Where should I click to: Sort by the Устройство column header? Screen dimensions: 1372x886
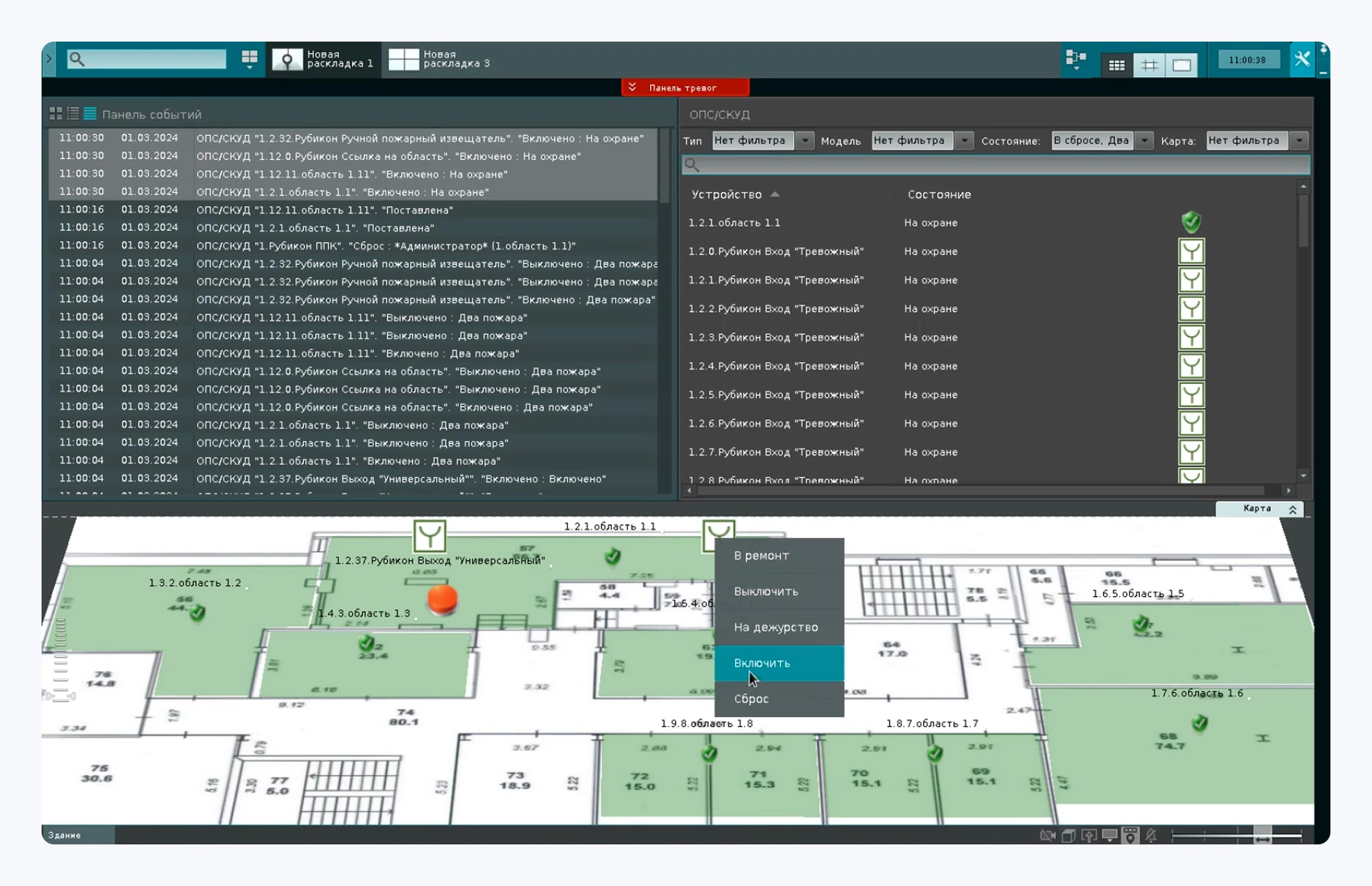pyautogui.click(x=727, y=195)
